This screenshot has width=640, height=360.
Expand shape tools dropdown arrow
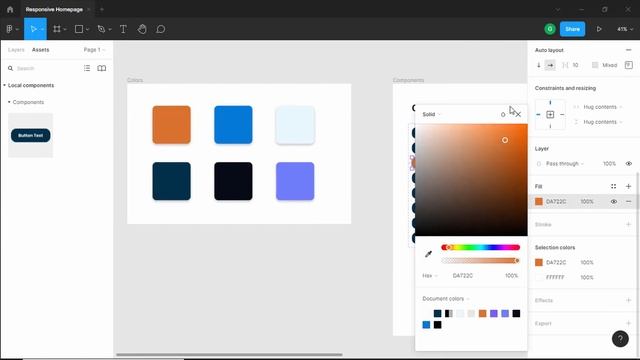(87, 29)
